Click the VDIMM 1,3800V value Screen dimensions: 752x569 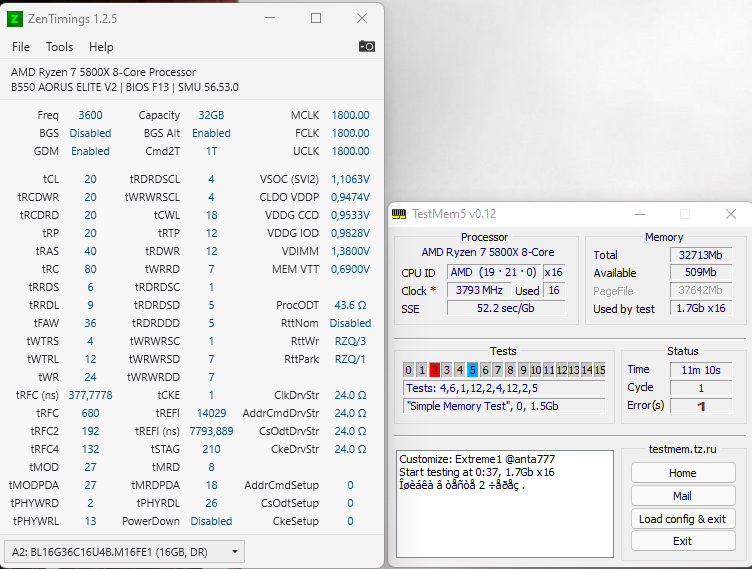click(351, 251)
